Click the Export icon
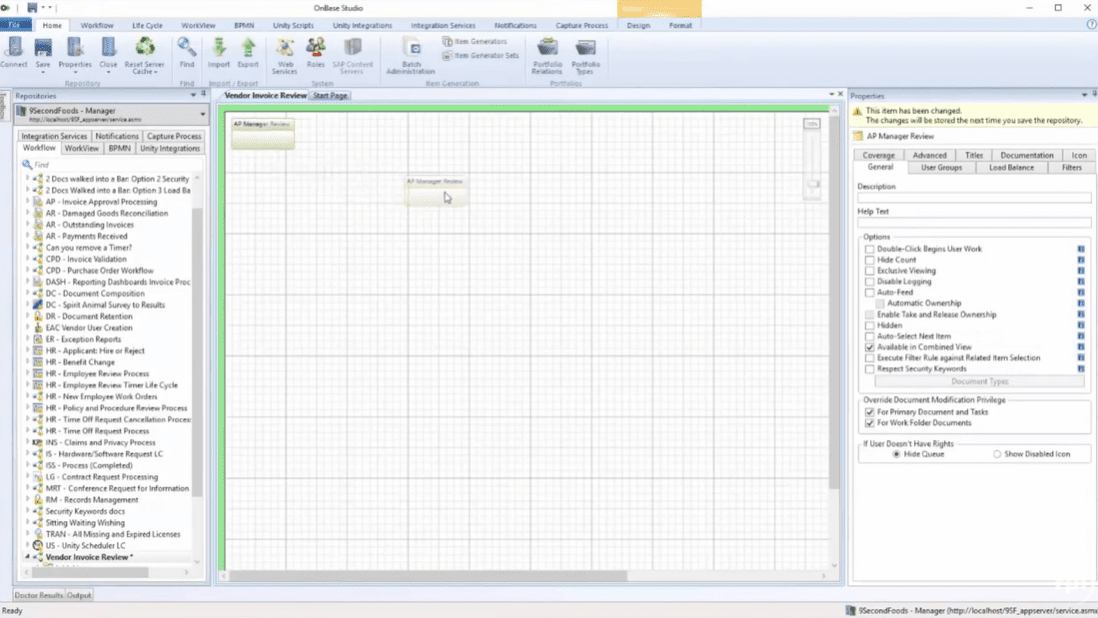1098x618 pixels. pyautogui.click(x=248, y=50)
